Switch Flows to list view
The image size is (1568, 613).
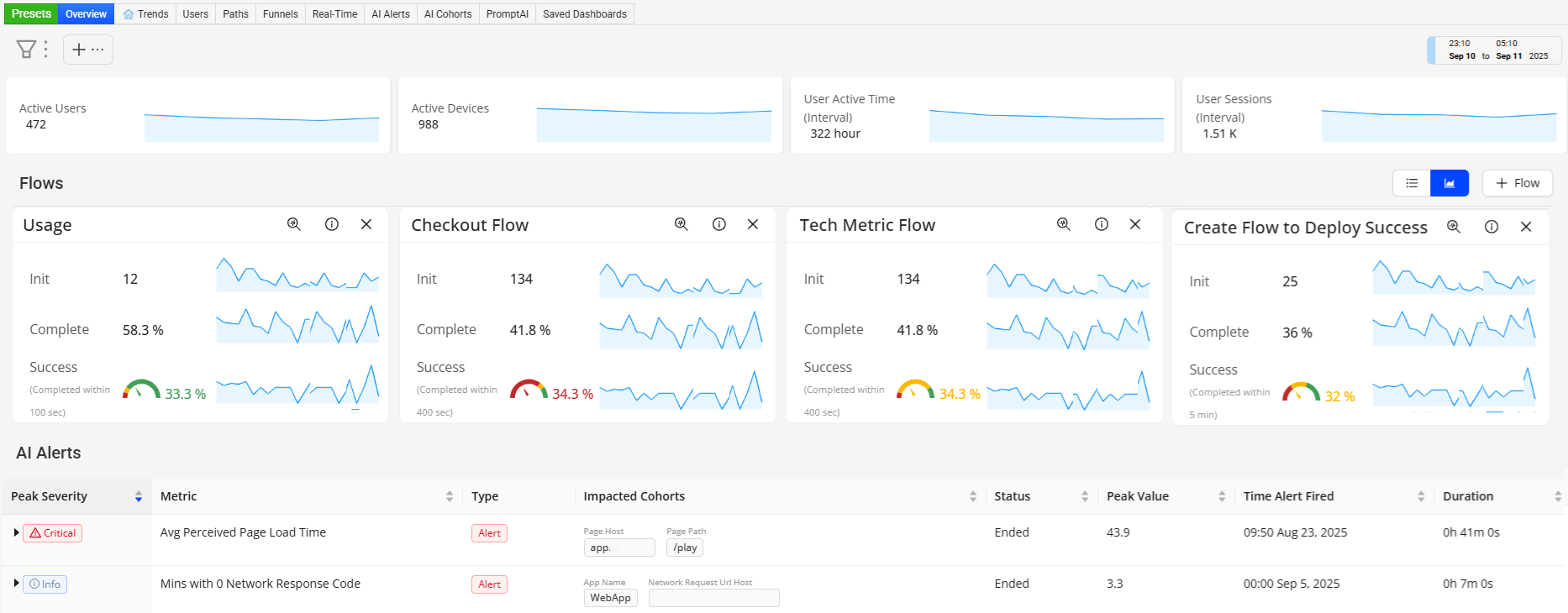pos(1412,183)
